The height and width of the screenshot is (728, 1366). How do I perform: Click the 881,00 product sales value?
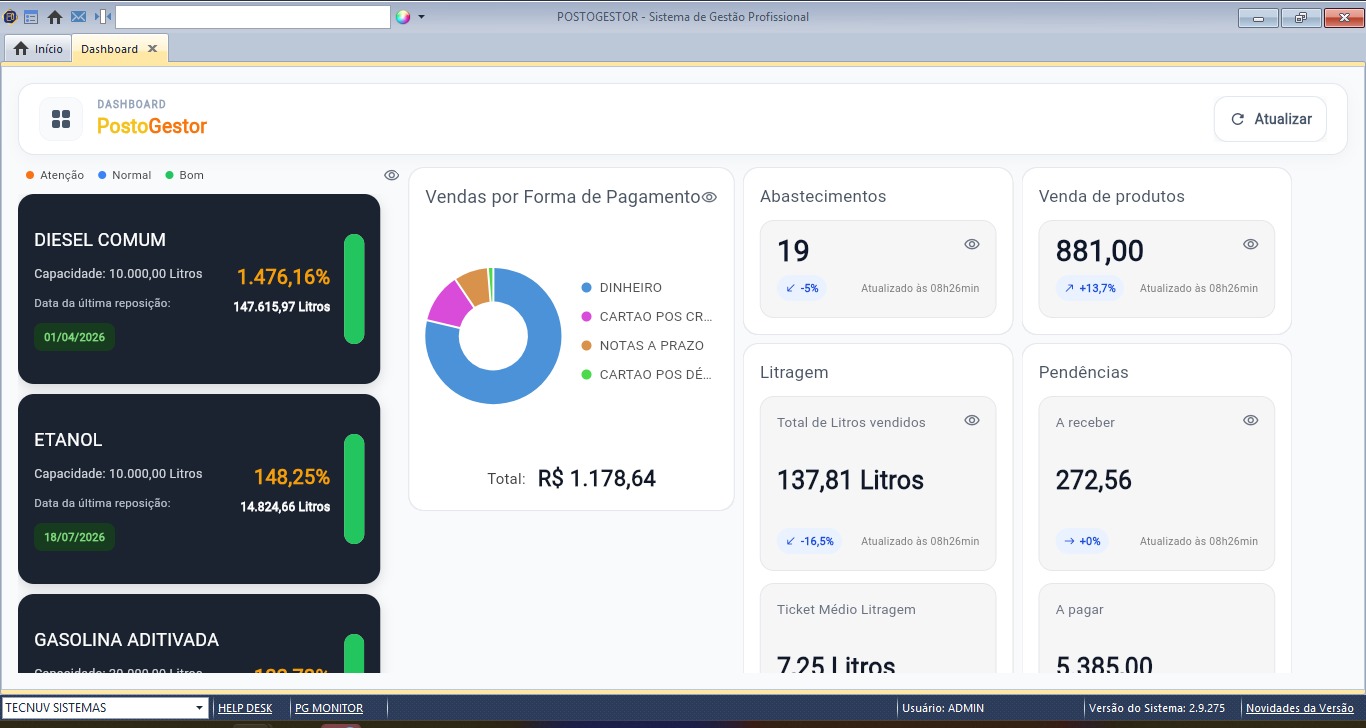point(1099,251)
